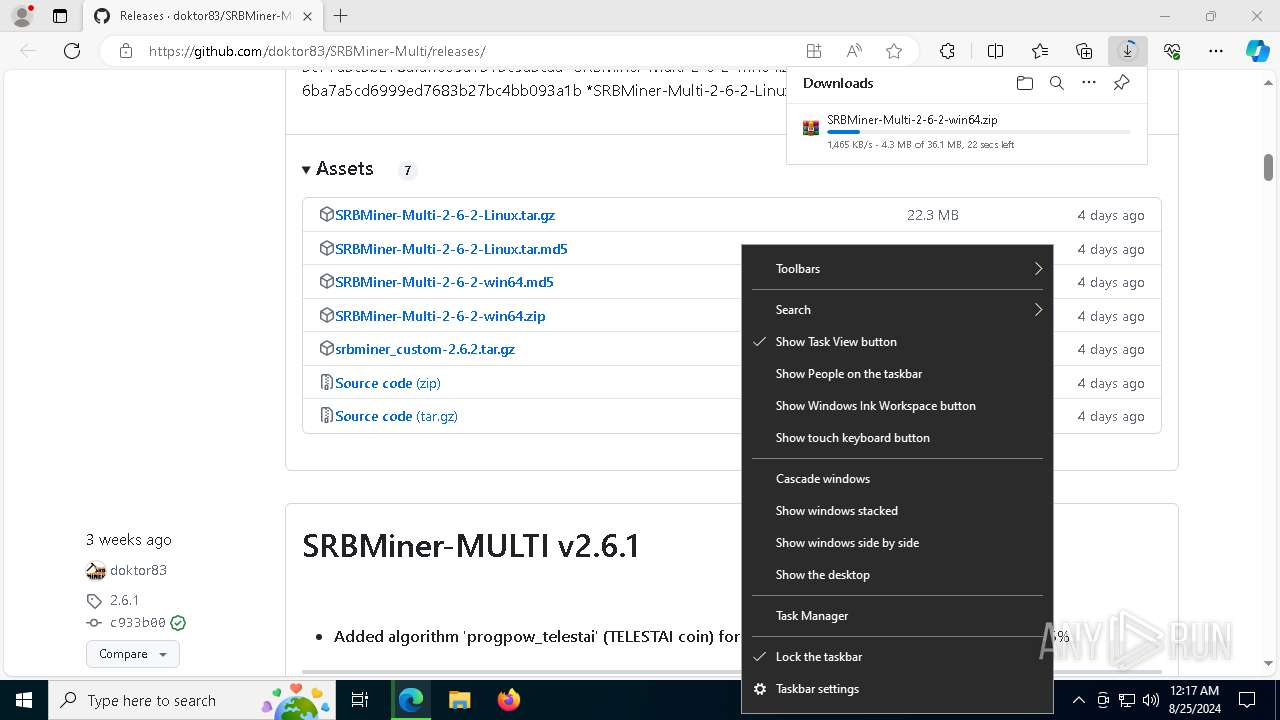Click the download progress bar
Image resolution: width=1280 pixels, height=720 pixels.
pyautogui.click(x=978, y=132)
